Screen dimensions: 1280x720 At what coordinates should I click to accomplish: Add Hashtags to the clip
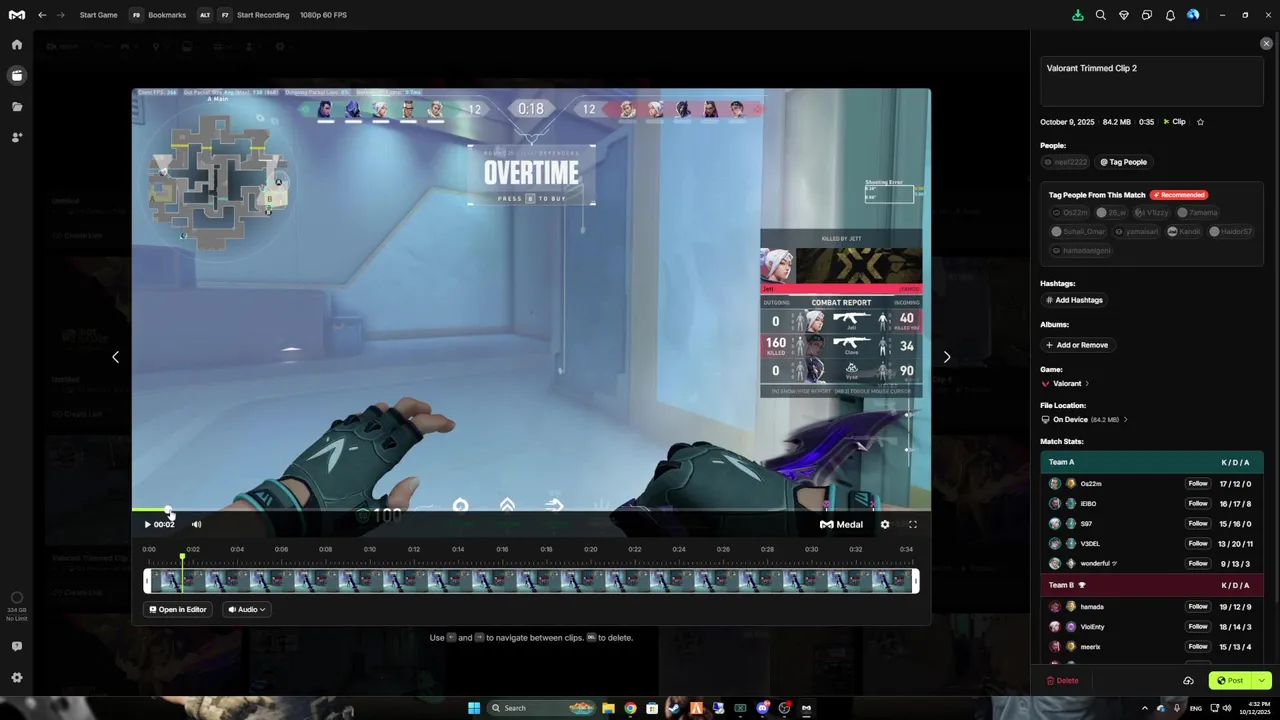(x=1074, y=300)
